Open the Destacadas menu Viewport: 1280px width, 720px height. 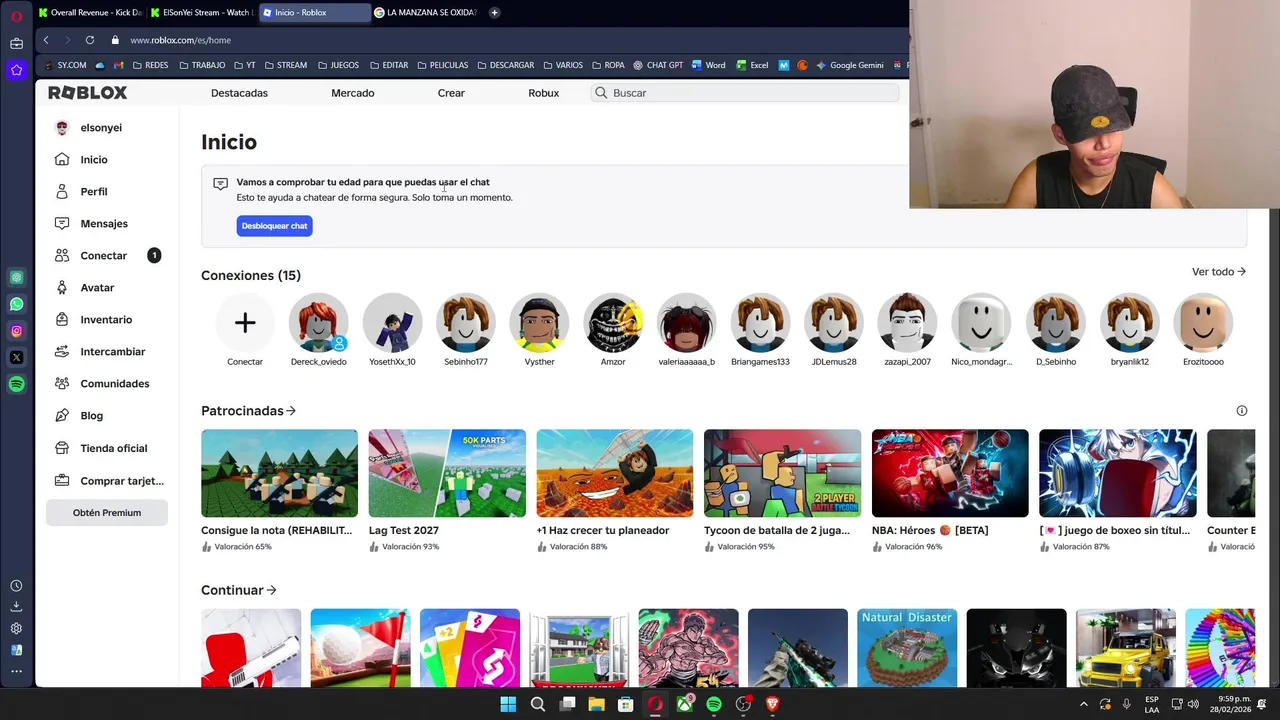coord(239,93)
